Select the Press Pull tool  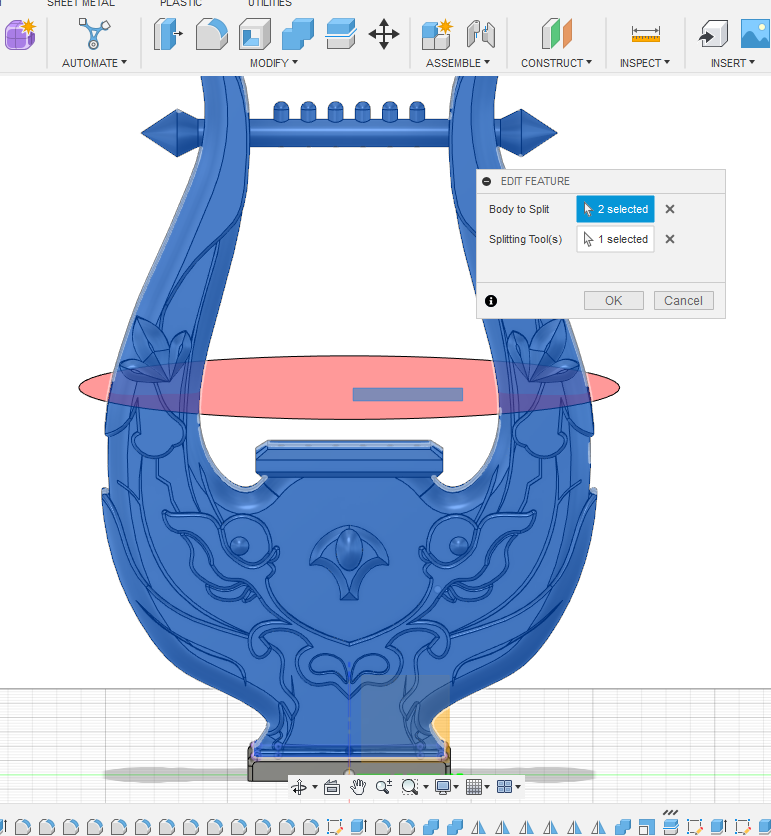pos(168,34)
